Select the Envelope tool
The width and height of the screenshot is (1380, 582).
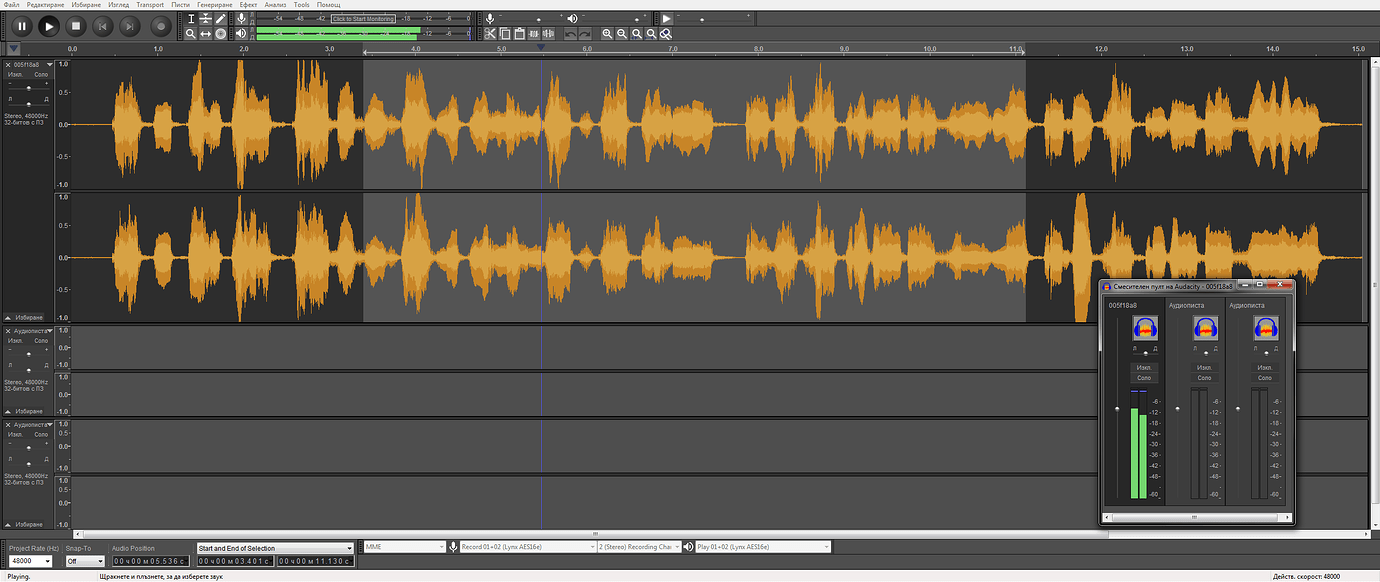tap(206, 18)
